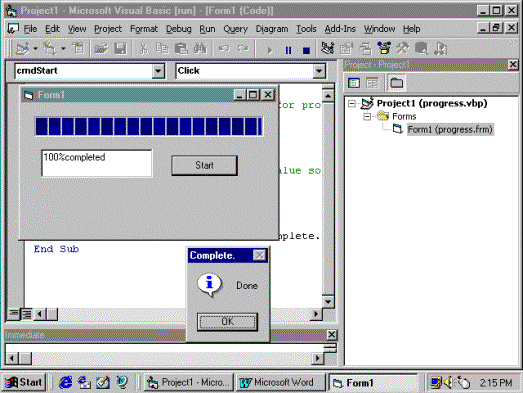Open the Debug menu

[179, 29]
